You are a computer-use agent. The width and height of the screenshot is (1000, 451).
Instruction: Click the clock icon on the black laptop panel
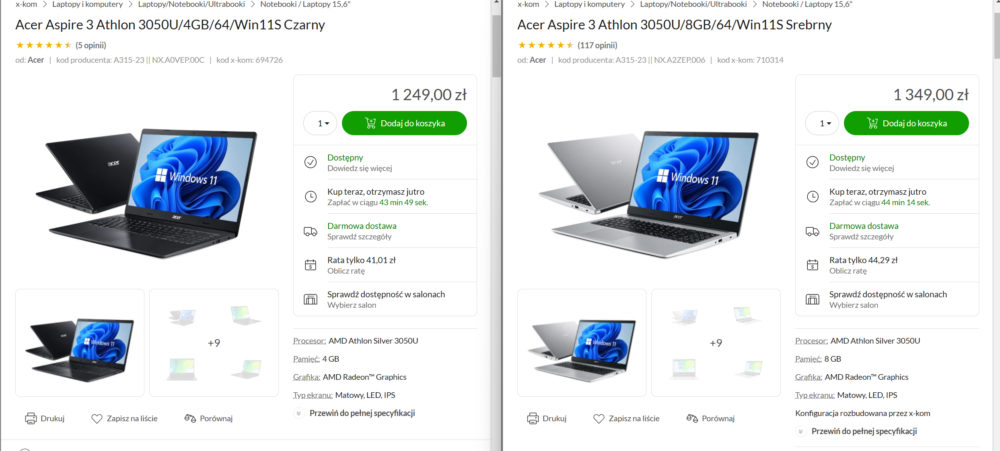point(310,196)
